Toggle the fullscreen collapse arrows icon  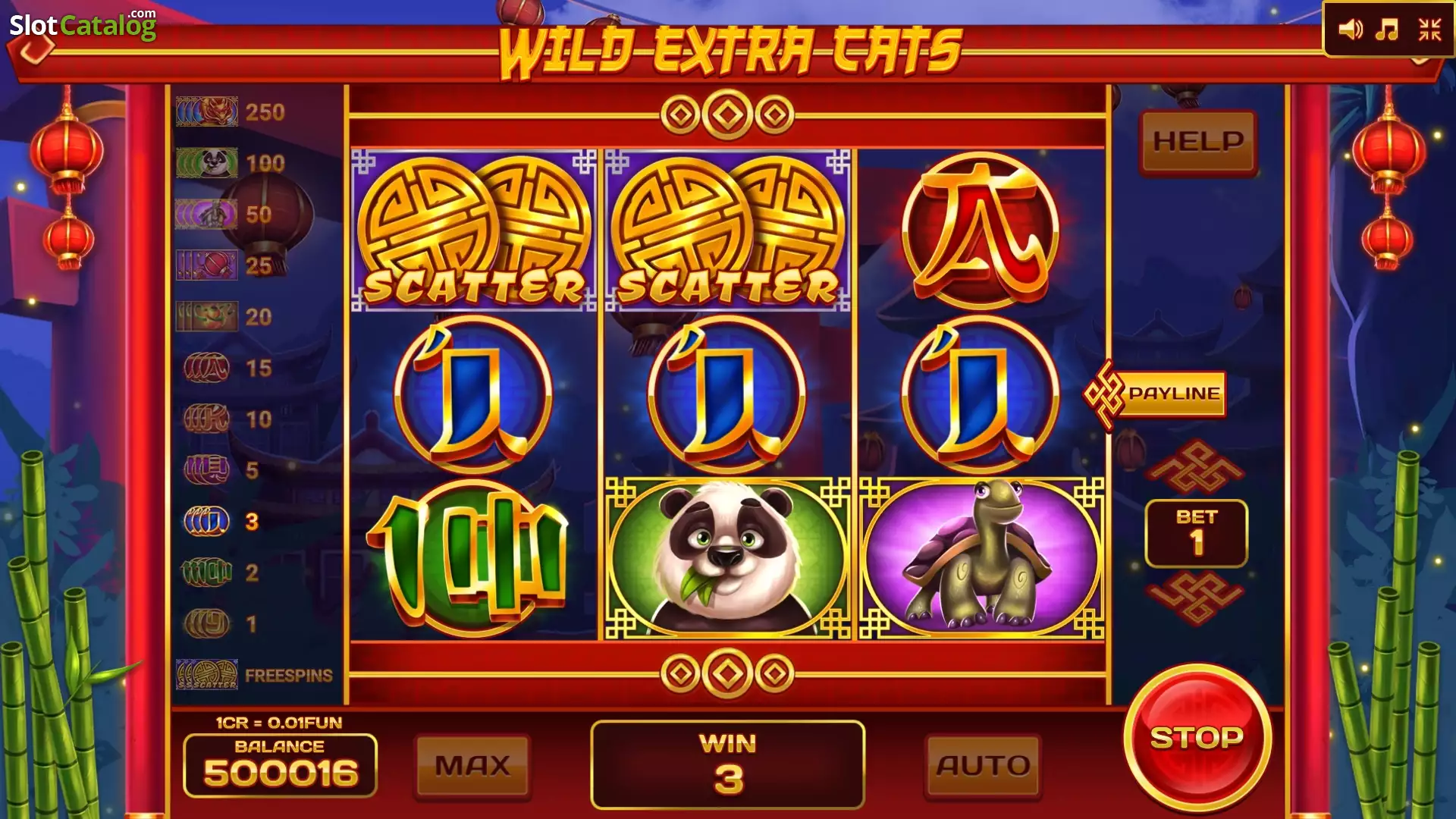click(x=1429, y=30)
